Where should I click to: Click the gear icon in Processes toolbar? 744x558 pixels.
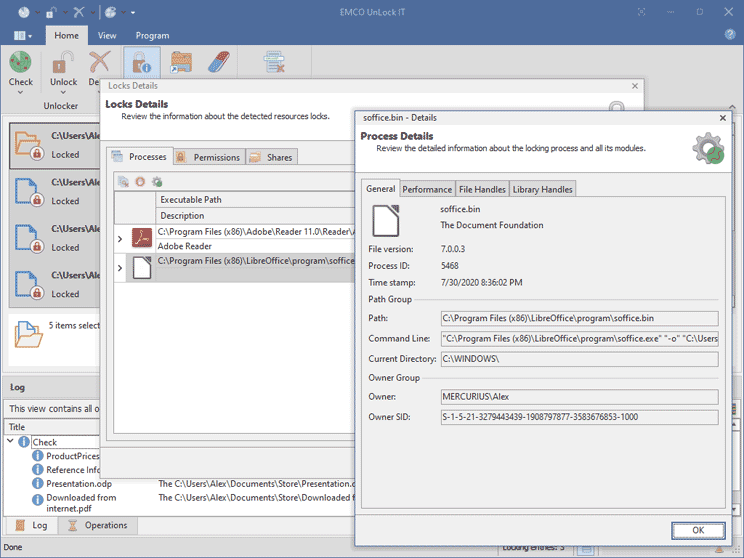click(157, 181)
